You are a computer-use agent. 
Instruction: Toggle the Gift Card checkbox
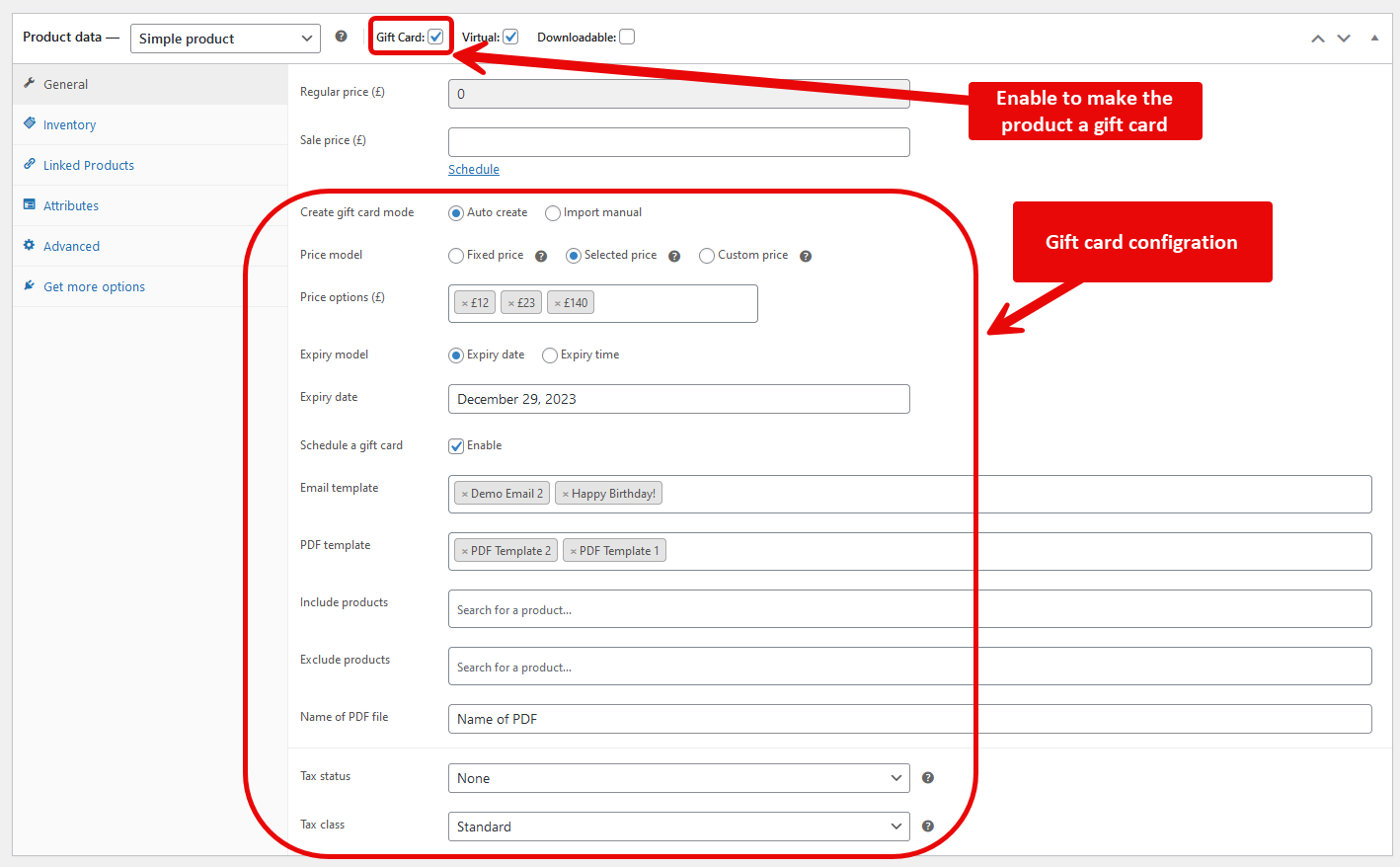(435, 37)
